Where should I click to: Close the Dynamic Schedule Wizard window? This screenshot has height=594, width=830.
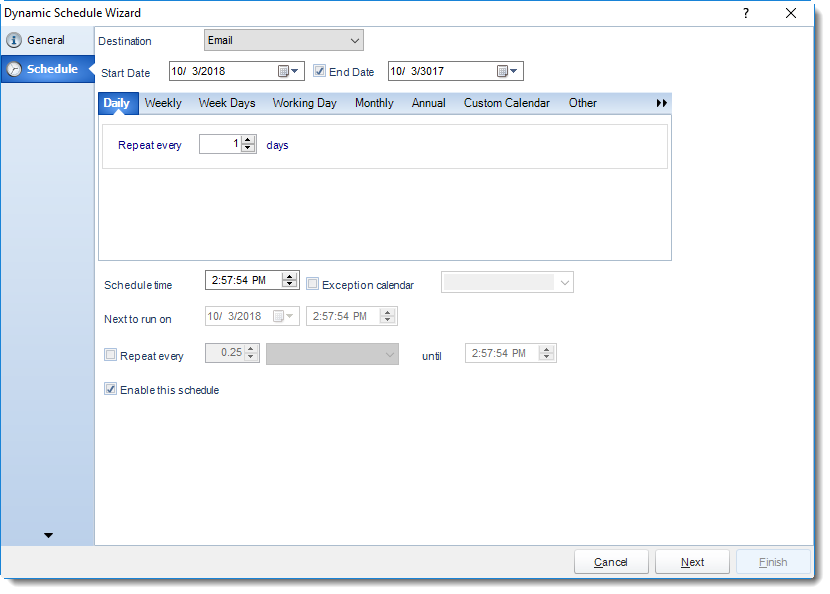(x=791, y=13)
